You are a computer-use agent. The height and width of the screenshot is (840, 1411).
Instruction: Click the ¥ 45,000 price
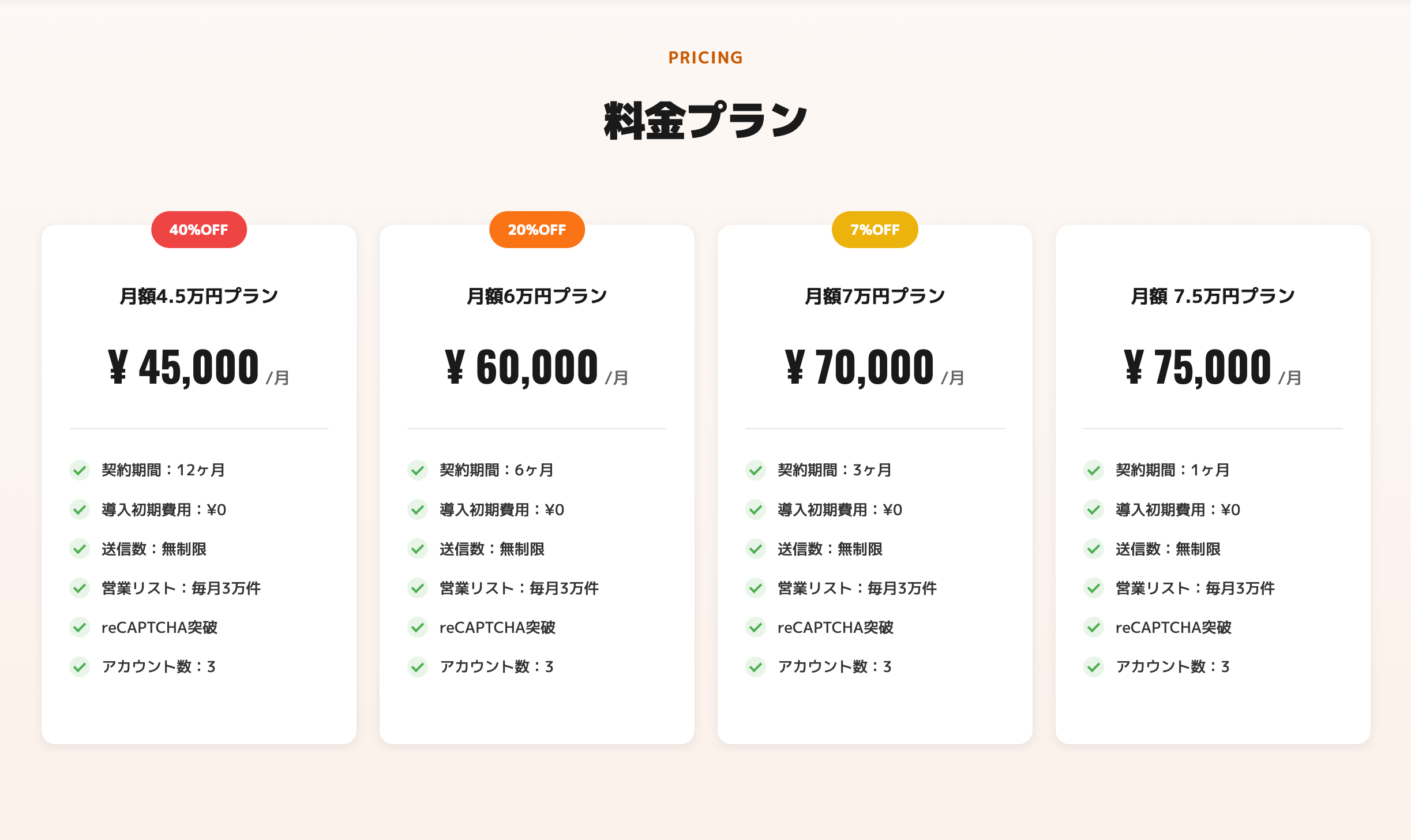(x=184, y=367)
